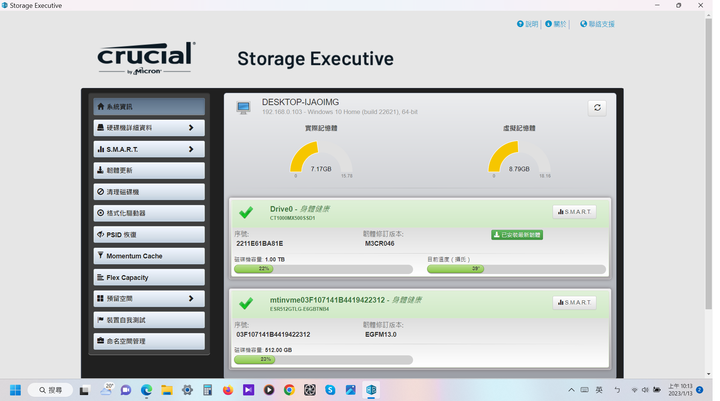This screenshot has width=720, height=401.
Task: Click serial number 2211E61BA81E
Action: click(259, 243)
